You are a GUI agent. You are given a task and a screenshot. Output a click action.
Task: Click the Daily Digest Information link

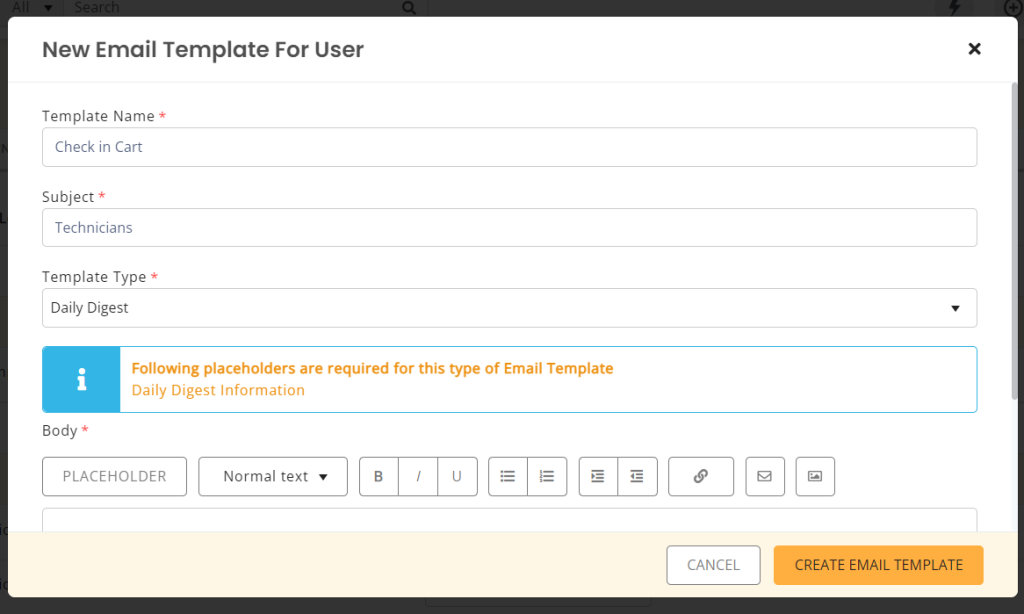point(218,390)
